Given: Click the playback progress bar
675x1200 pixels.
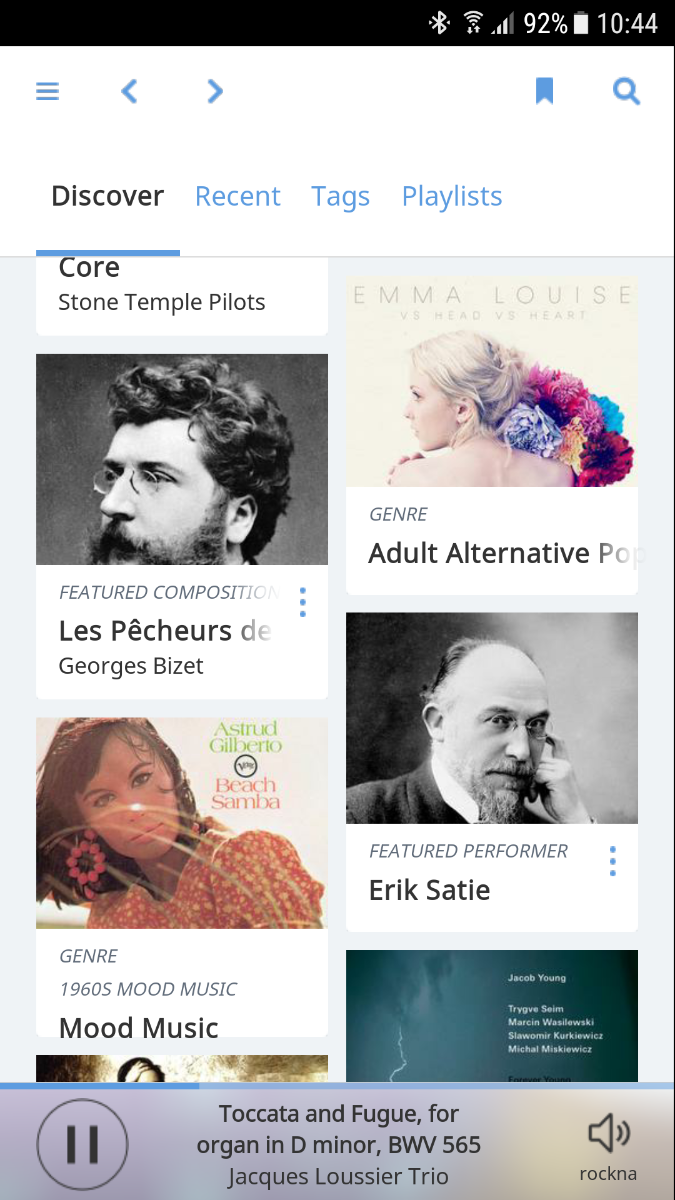Looking at the screenshot, I should 337,1085.
